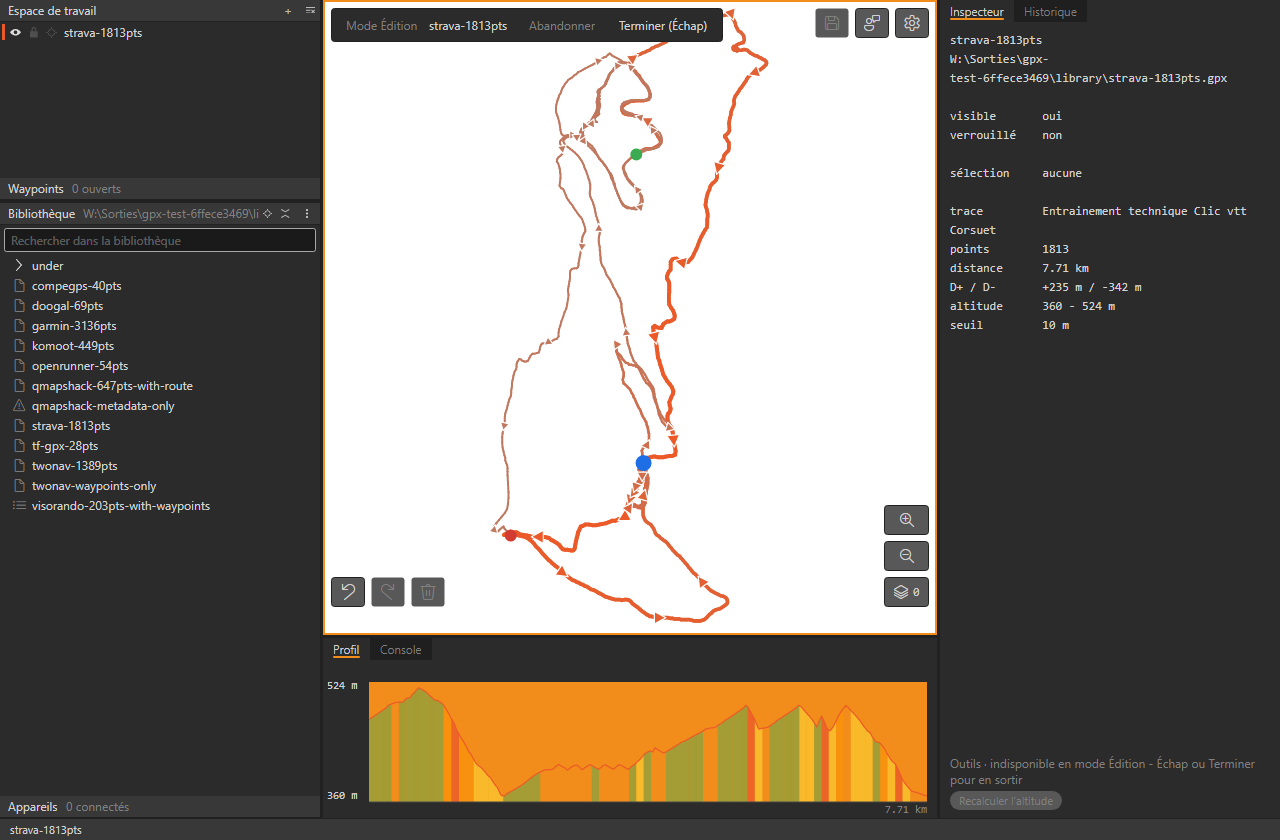Click the save (floppy disk) icon
The image size is (1280, 840).
(x=832, y=23)
